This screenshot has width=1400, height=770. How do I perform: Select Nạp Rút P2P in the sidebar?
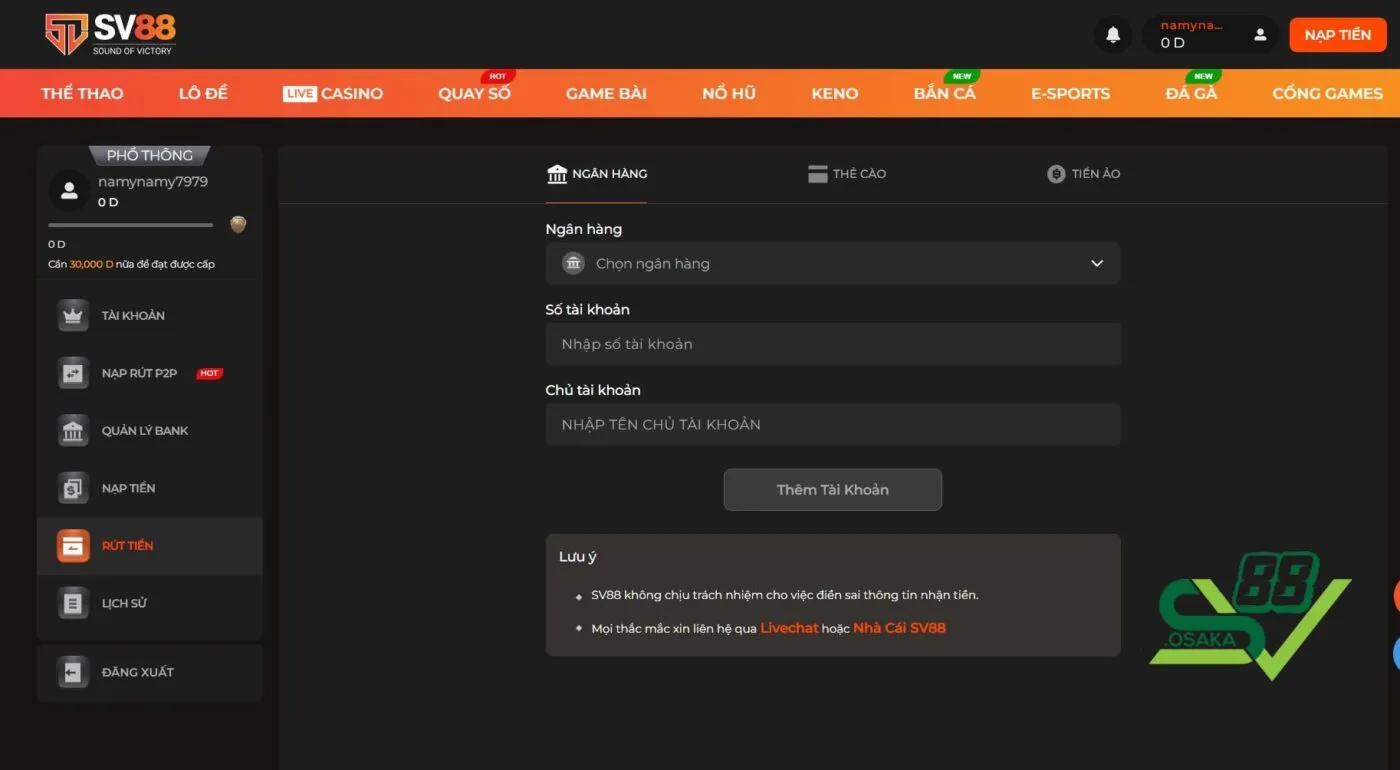click(x=150, y=373)
